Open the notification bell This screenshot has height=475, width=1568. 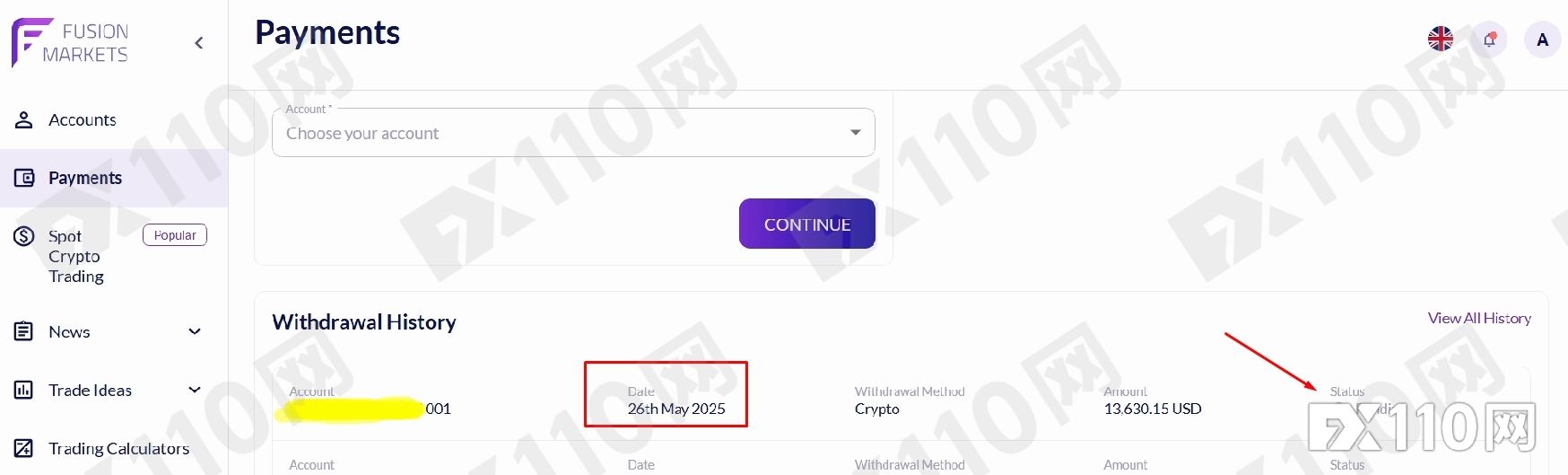click(x=1489, y=40)
